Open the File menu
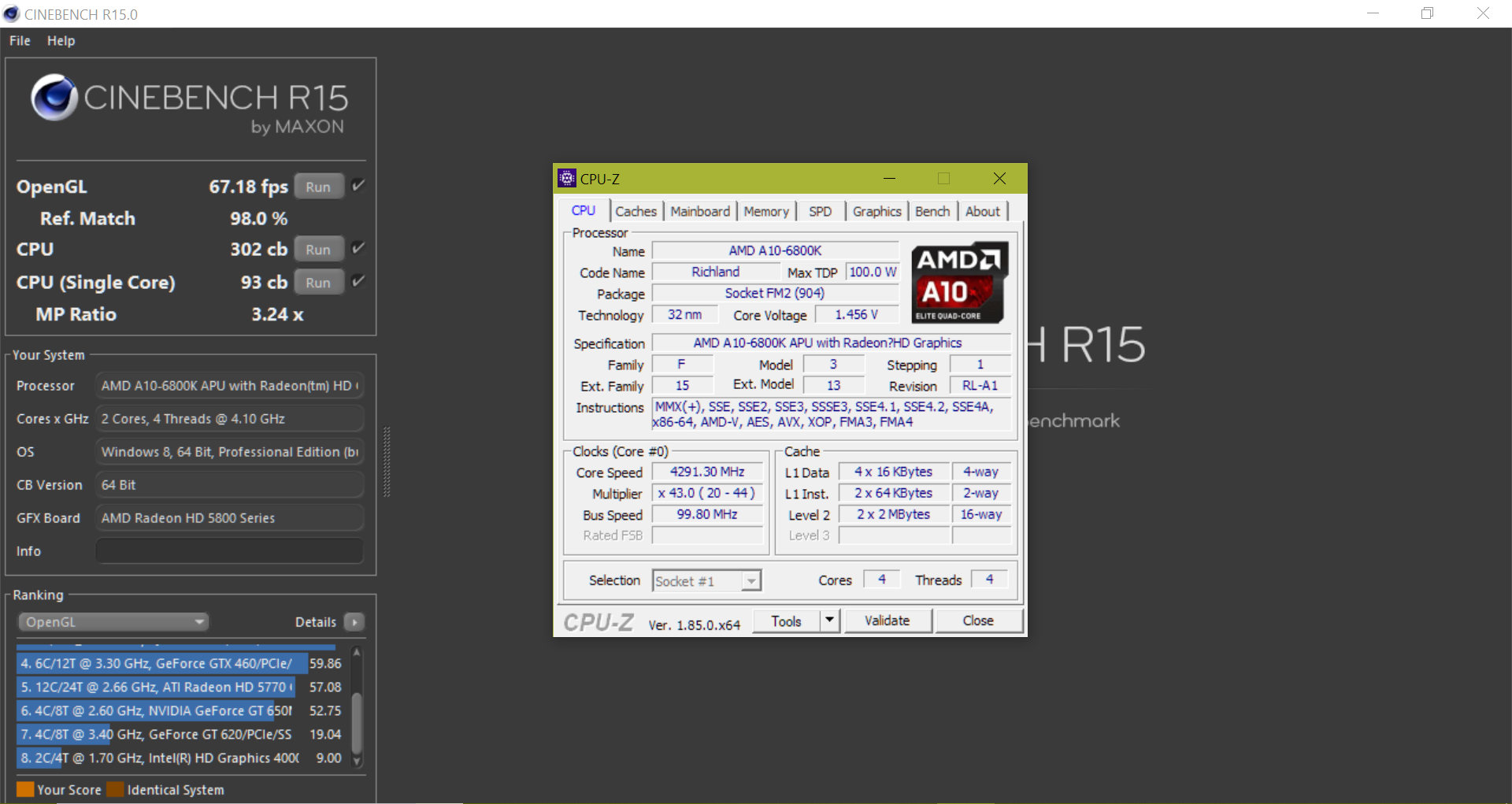 pos(20,41)
